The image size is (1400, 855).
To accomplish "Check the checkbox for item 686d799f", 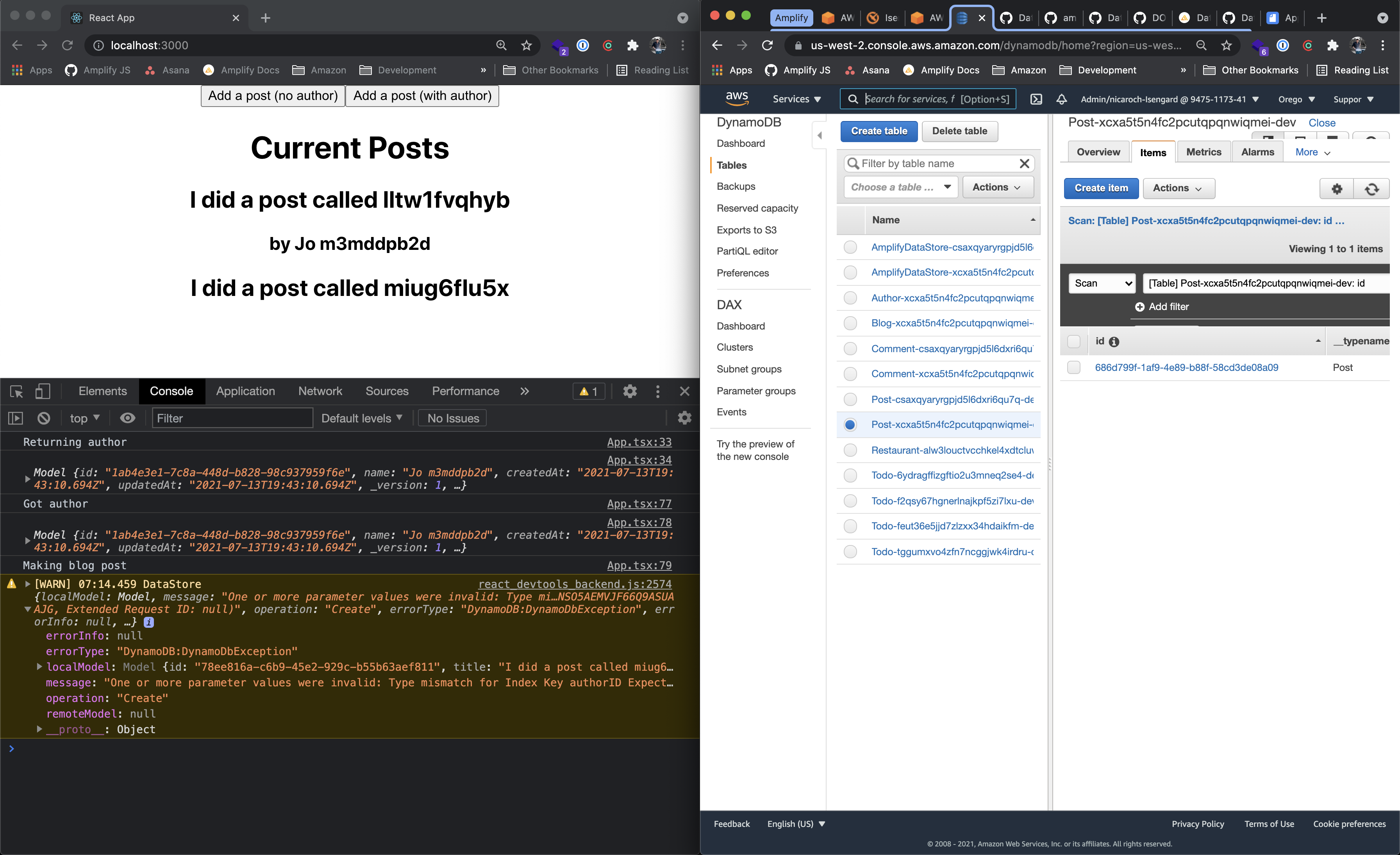I will pyautogui.click(x=1074, y=367).
